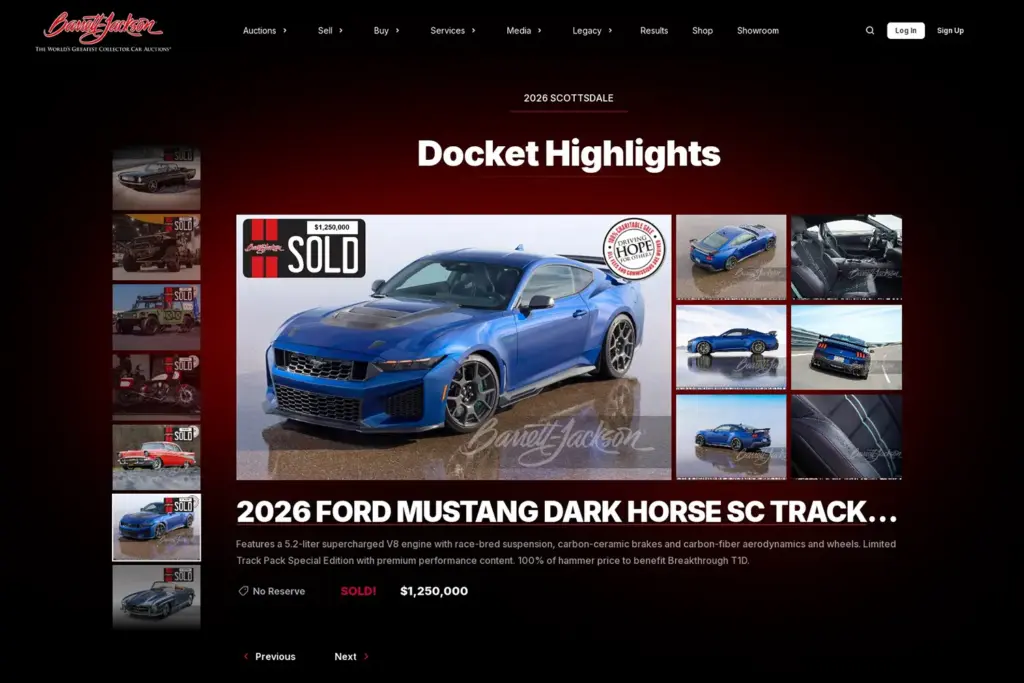Click the Log In button
Viewport: 1024px width, 683px height.
click(x=906, y=30)
